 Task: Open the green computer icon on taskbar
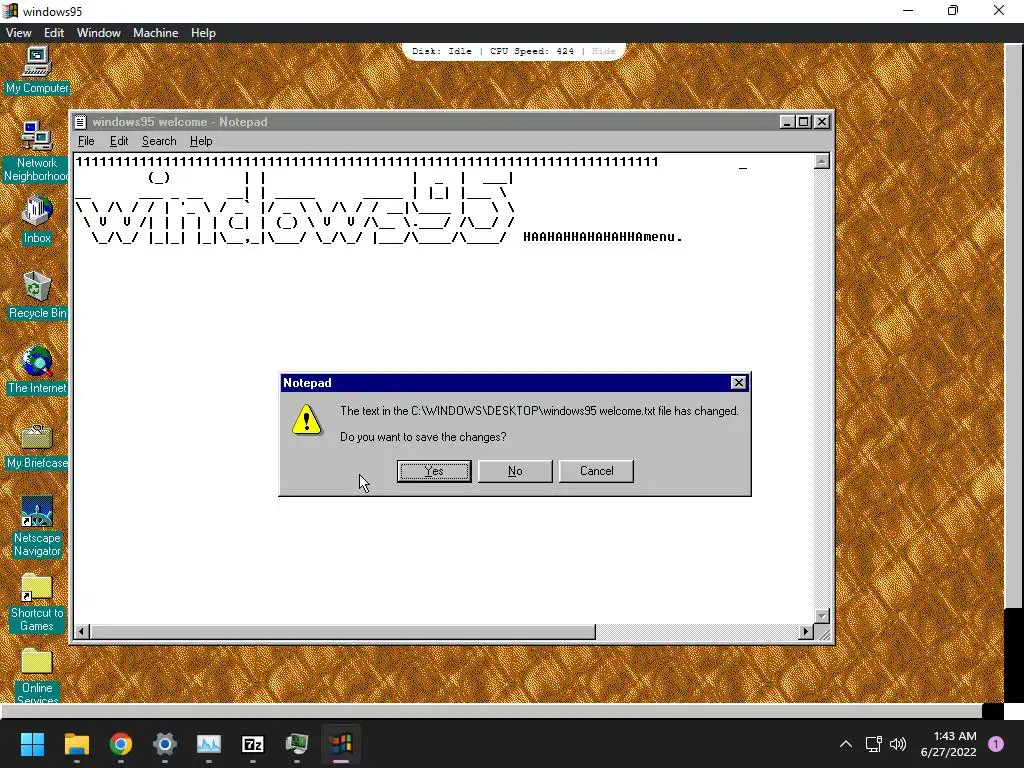pos(297,744)
